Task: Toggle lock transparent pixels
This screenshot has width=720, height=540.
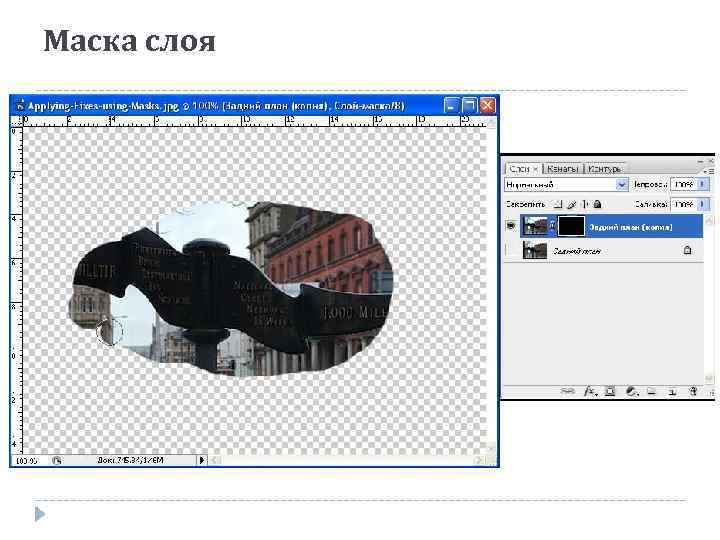Action: coord(557,204)
